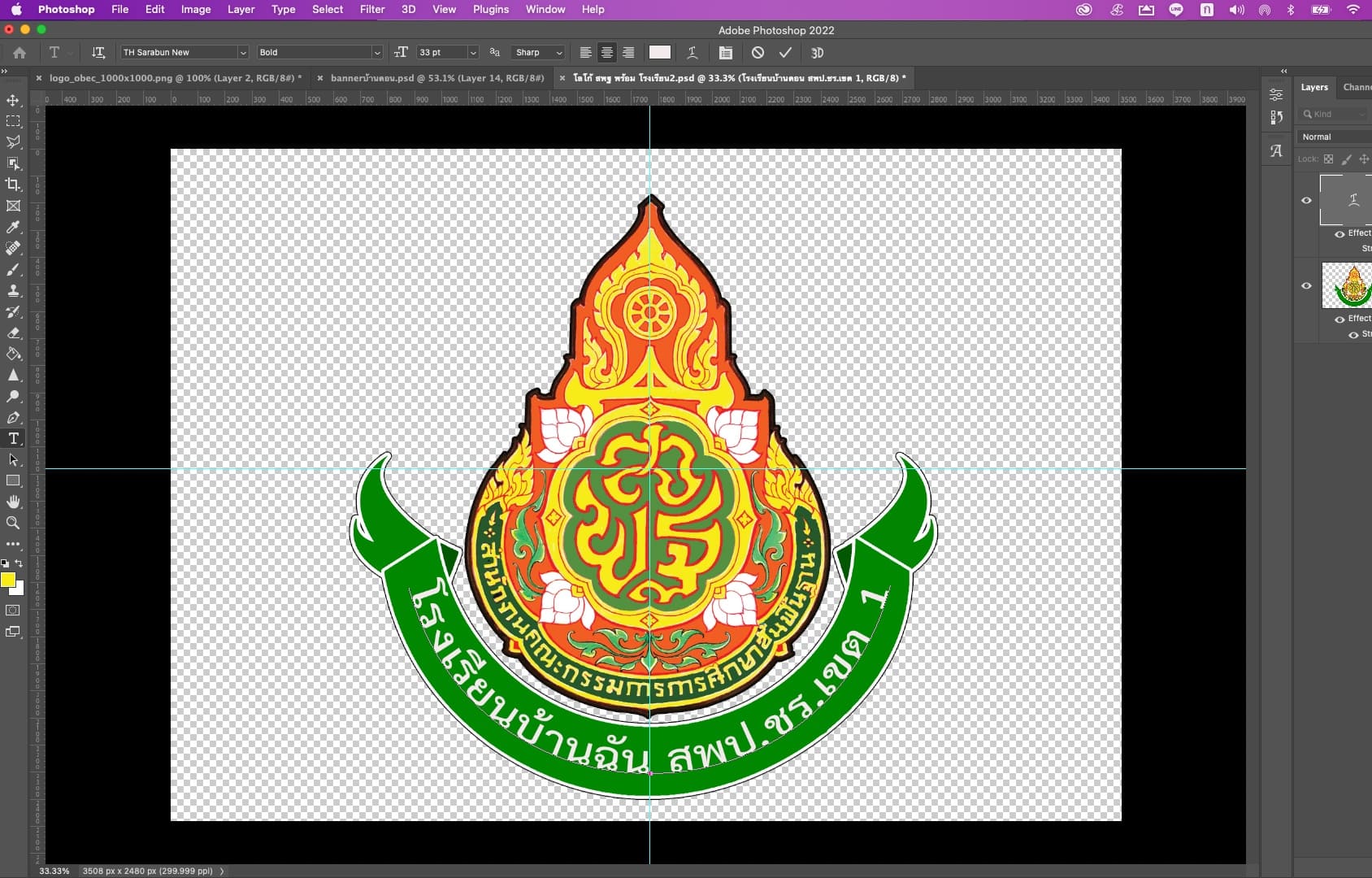The width and height of the screenshot is (1372, 878).
Task: Toggle text orientation in options bar
Action: click(98, 52)
